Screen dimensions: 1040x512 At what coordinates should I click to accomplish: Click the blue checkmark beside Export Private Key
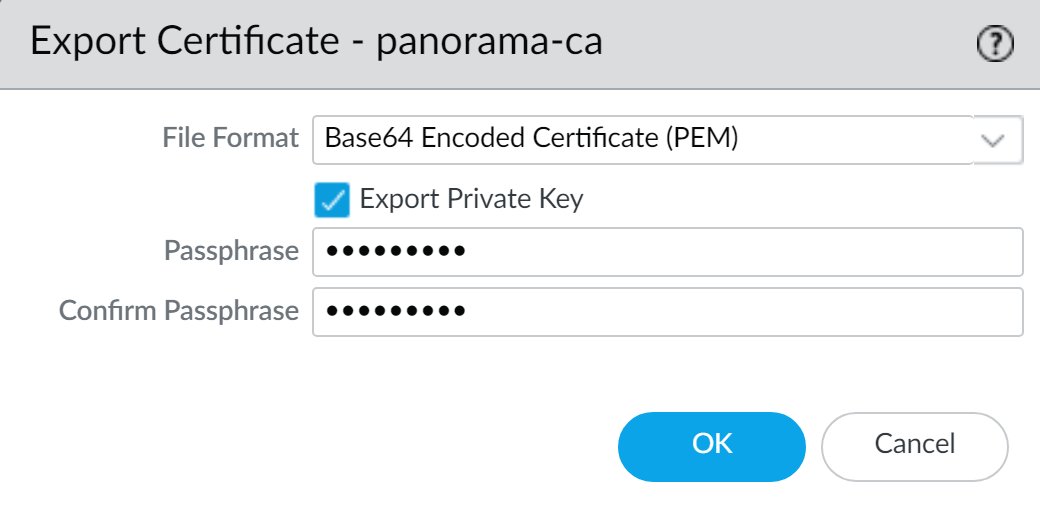tap(332, 200)
